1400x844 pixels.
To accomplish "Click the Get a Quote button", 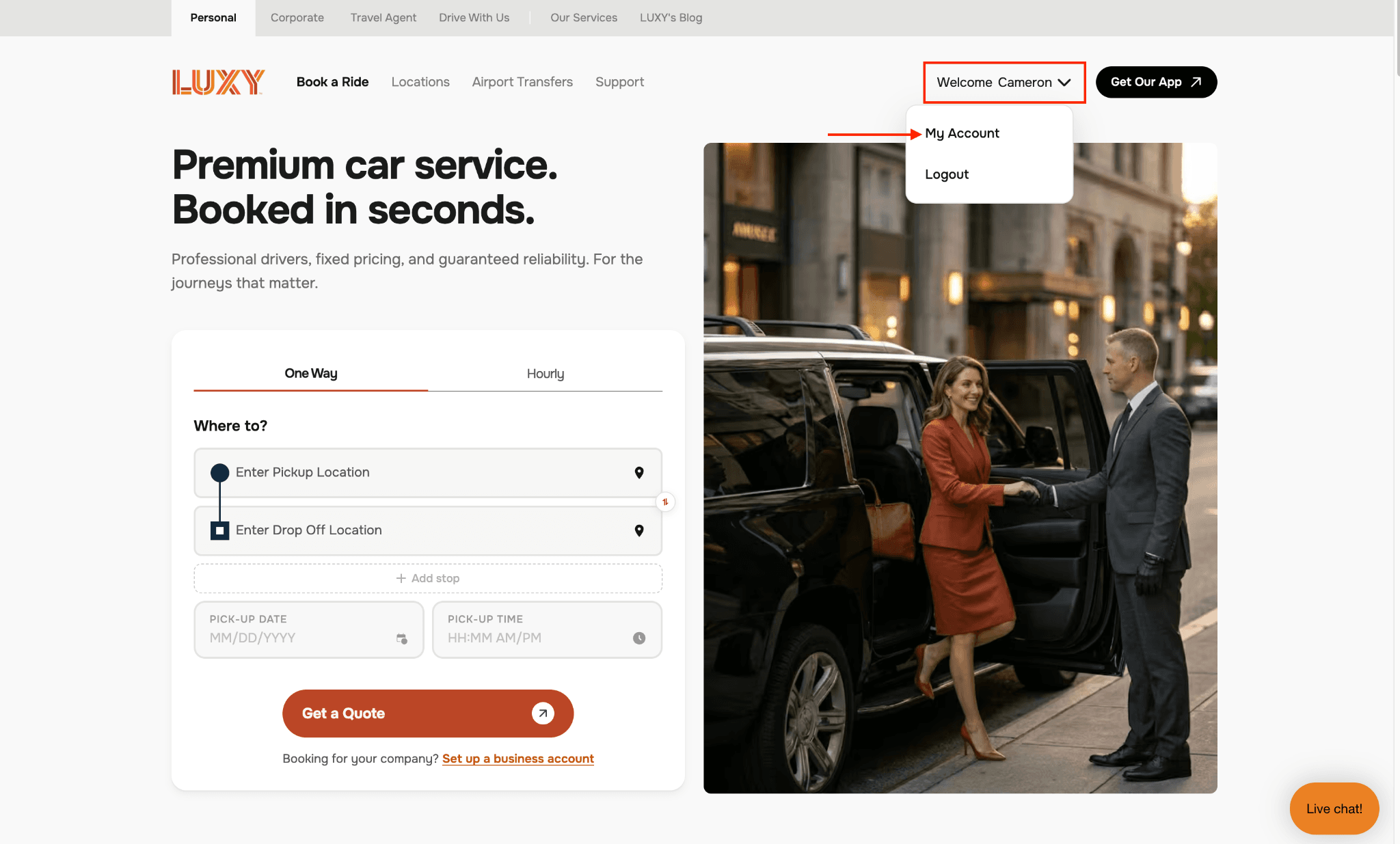I will click(428, 713).
